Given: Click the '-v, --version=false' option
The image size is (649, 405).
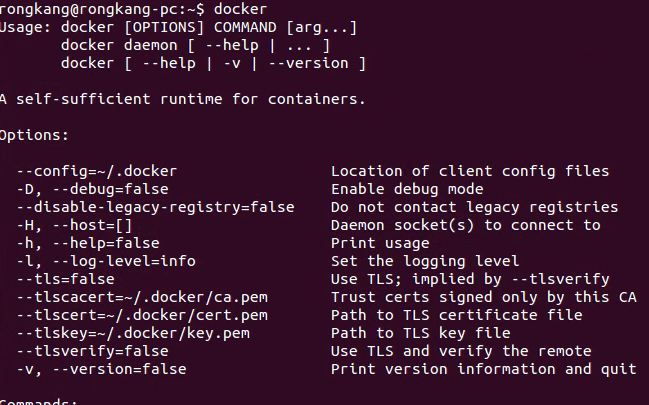Looking at the screenshot, I should pyautogui.click(x=101, y=369).
